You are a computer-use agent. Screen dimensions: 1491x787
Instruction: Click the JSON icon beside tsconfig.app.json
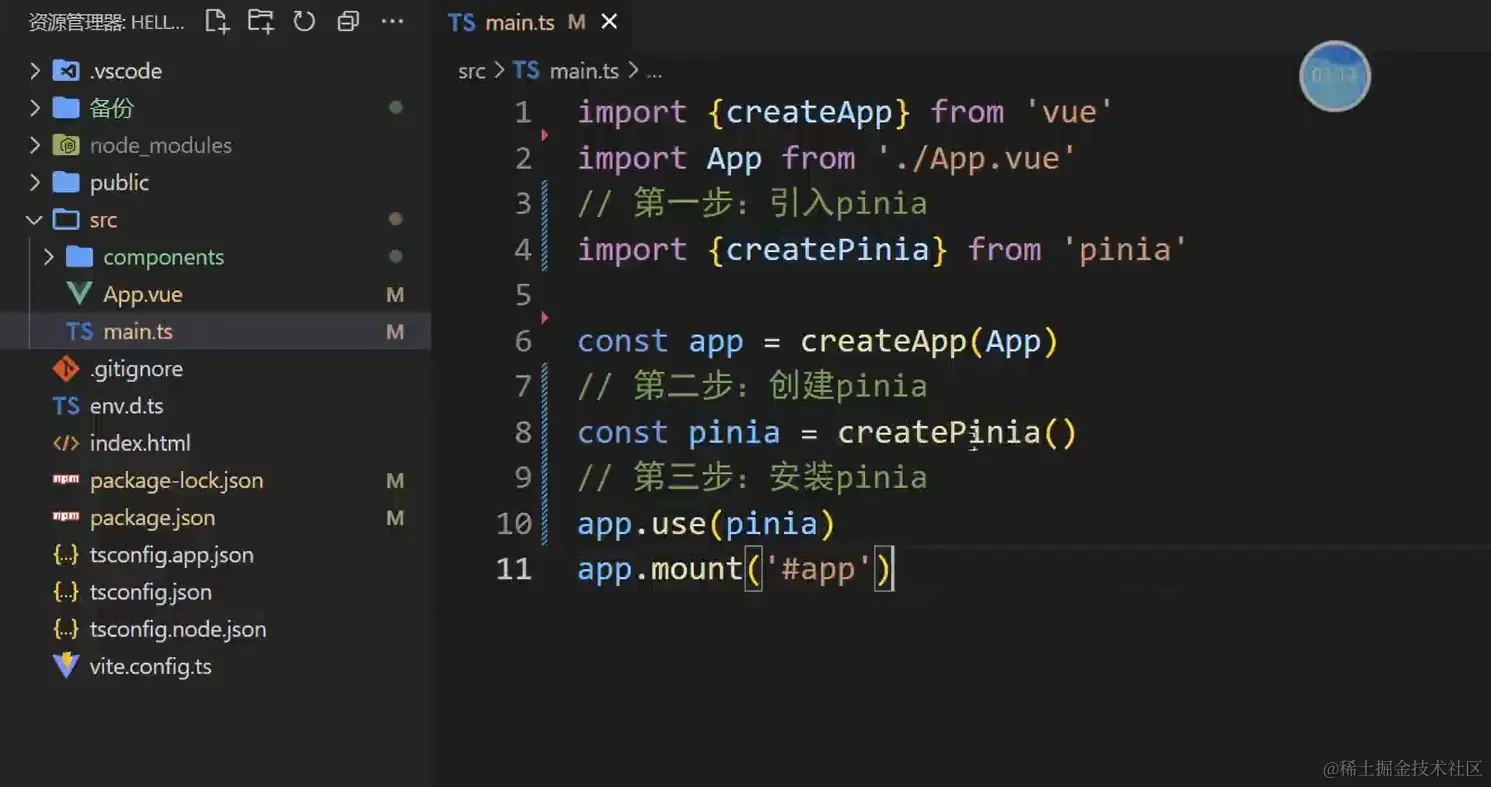[x=66, y=555]
